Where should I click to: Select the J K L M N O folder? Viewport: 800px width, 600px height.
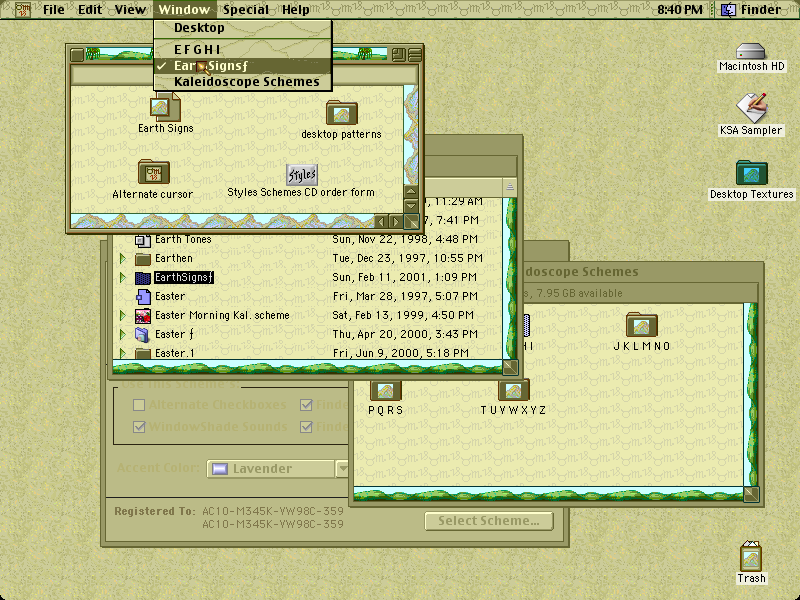pos(641,324)
